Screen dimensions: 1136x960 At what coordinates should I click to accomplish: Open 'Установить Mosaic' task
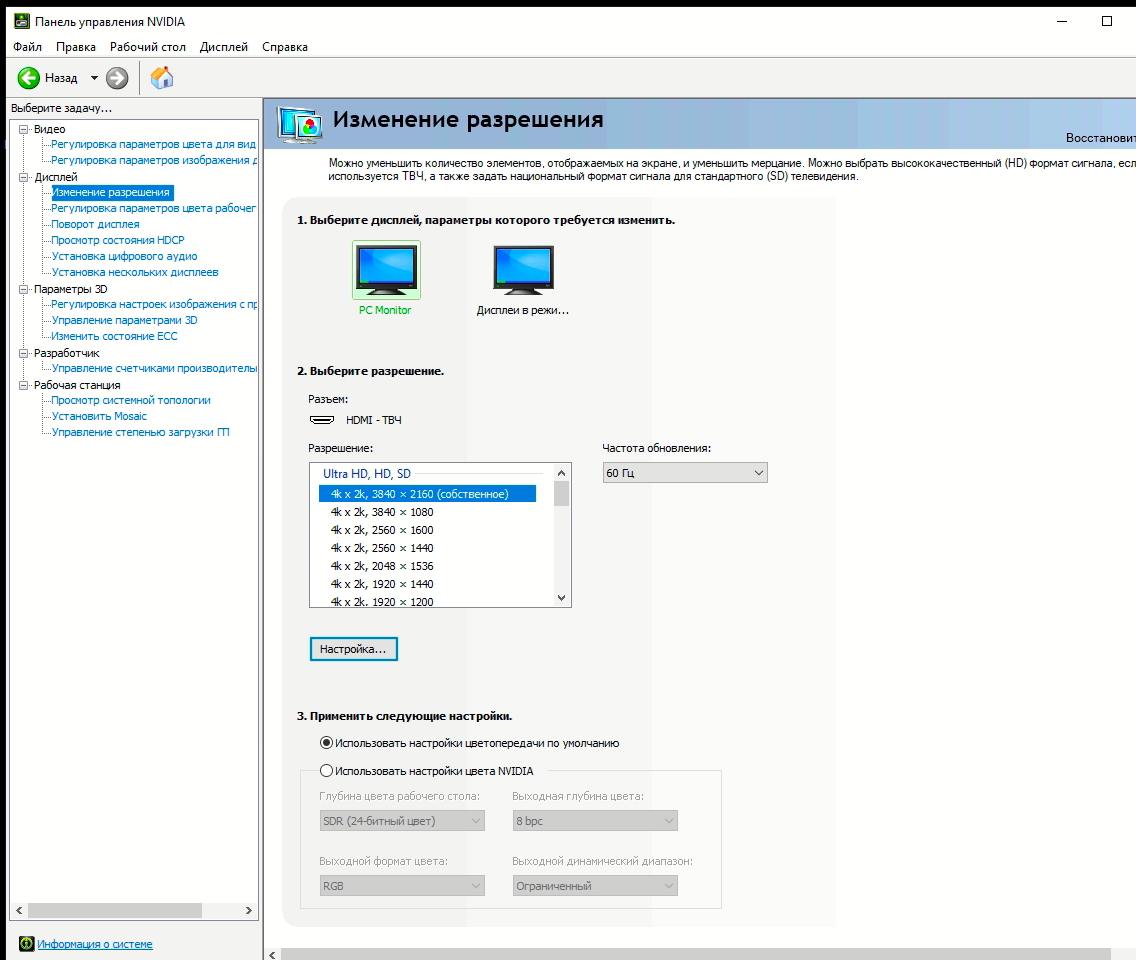coord(99,416)
